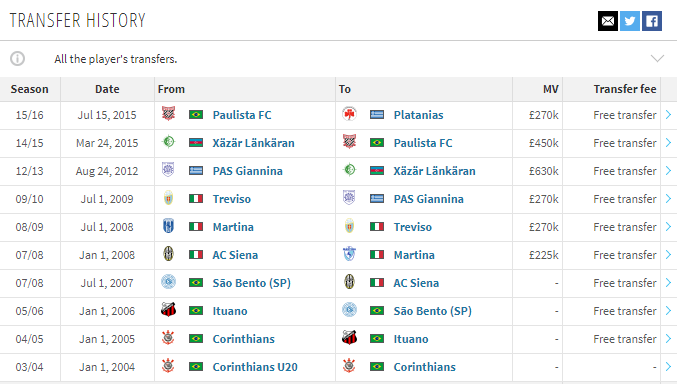Click Corinthians U20 crest icon
Image resolution: width=677 pixels, height=384 pixels.
coord(168,366)
